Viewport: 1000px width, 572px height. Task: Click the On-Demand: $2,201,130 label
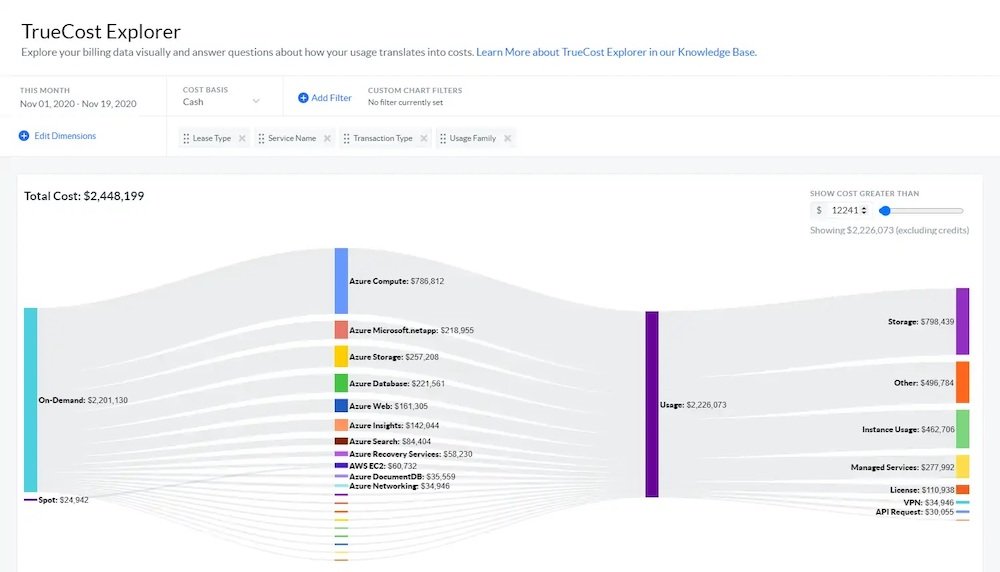[x=83, y=400]
